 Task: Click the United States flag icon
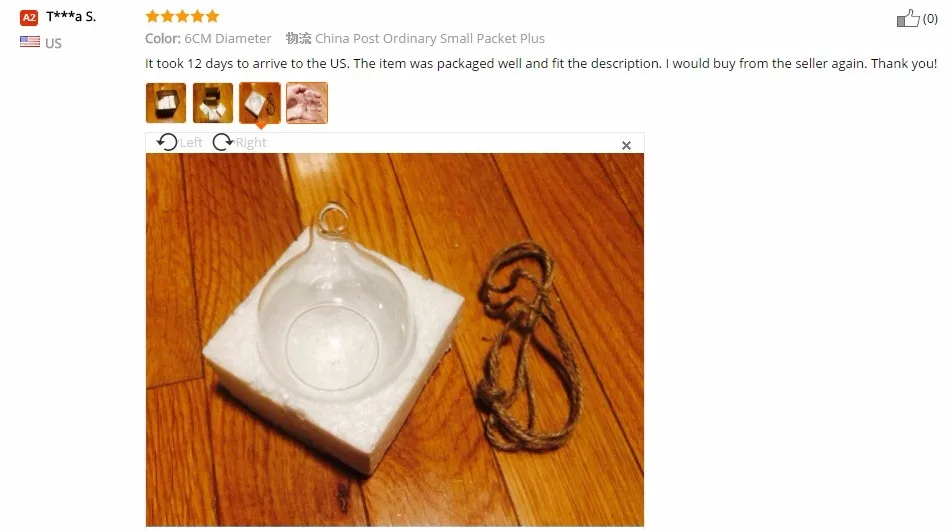tap(30, 42)
